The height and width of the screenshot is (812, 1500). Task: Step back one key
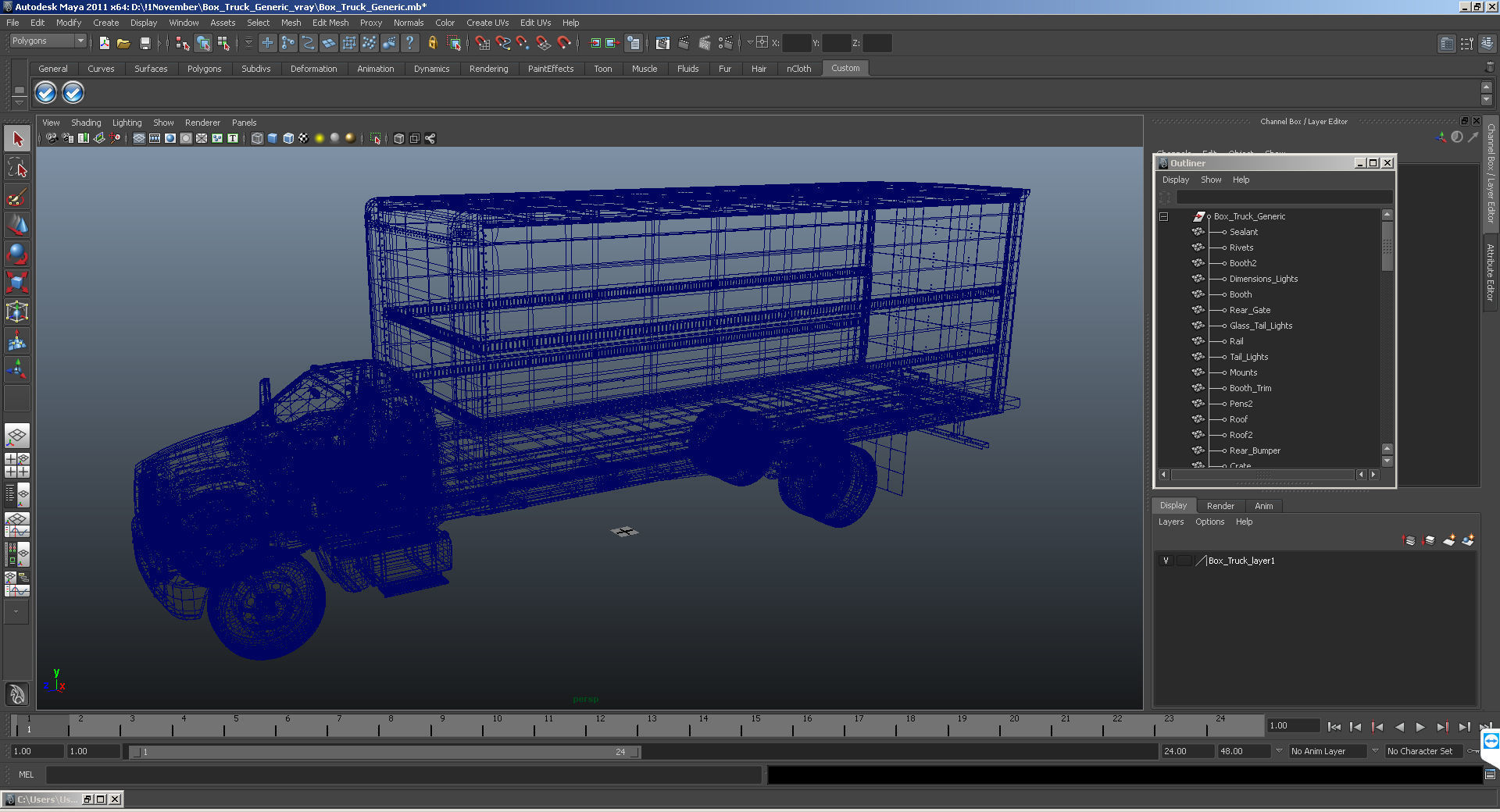click(1377, 727)
